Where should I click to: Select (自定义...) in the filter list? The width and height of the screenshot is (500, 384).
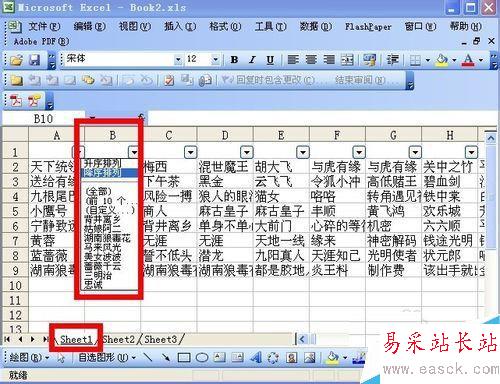coord(110,210)
